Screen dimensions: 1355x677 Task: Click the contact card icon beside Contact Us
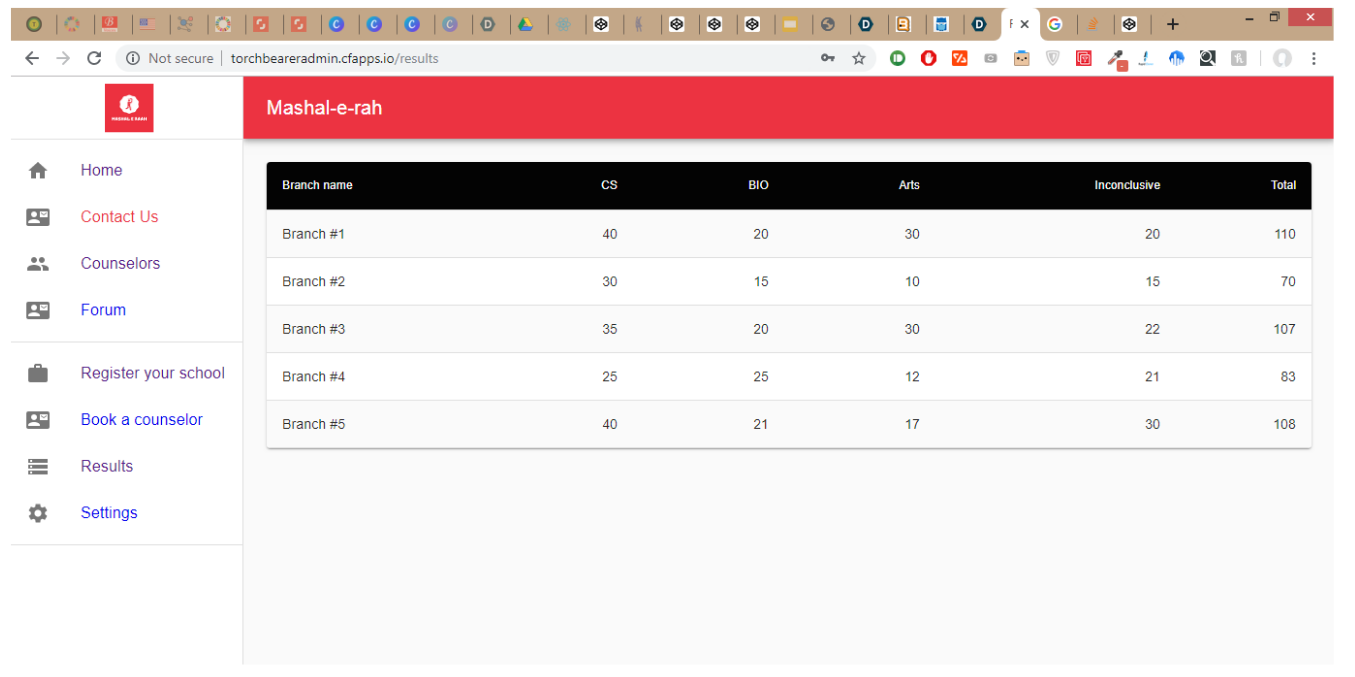[38, 217]
